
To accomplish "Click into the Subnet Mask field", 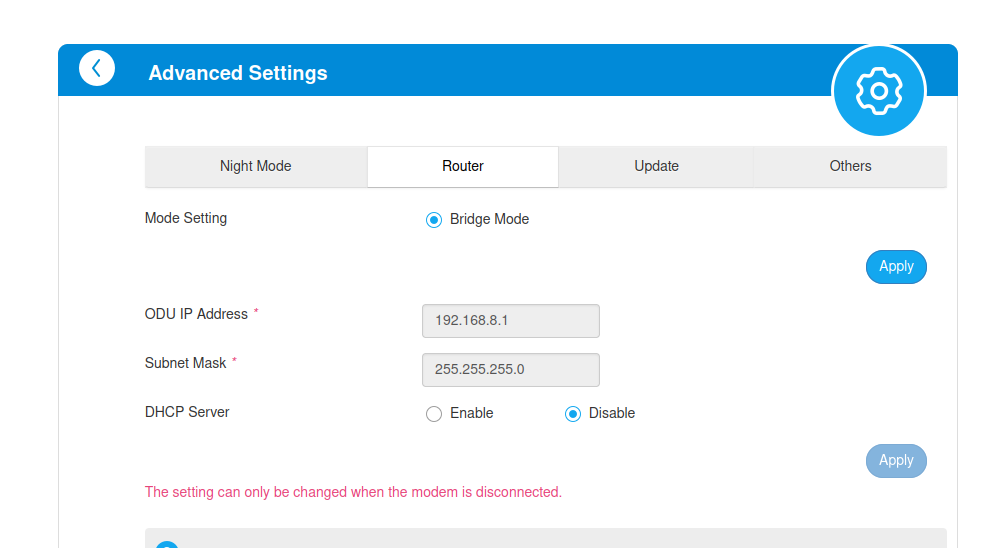I will pos(511,370).
